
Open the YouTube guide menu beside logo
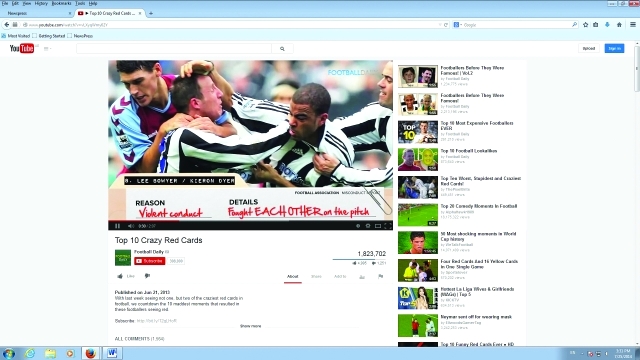point(47,49)
